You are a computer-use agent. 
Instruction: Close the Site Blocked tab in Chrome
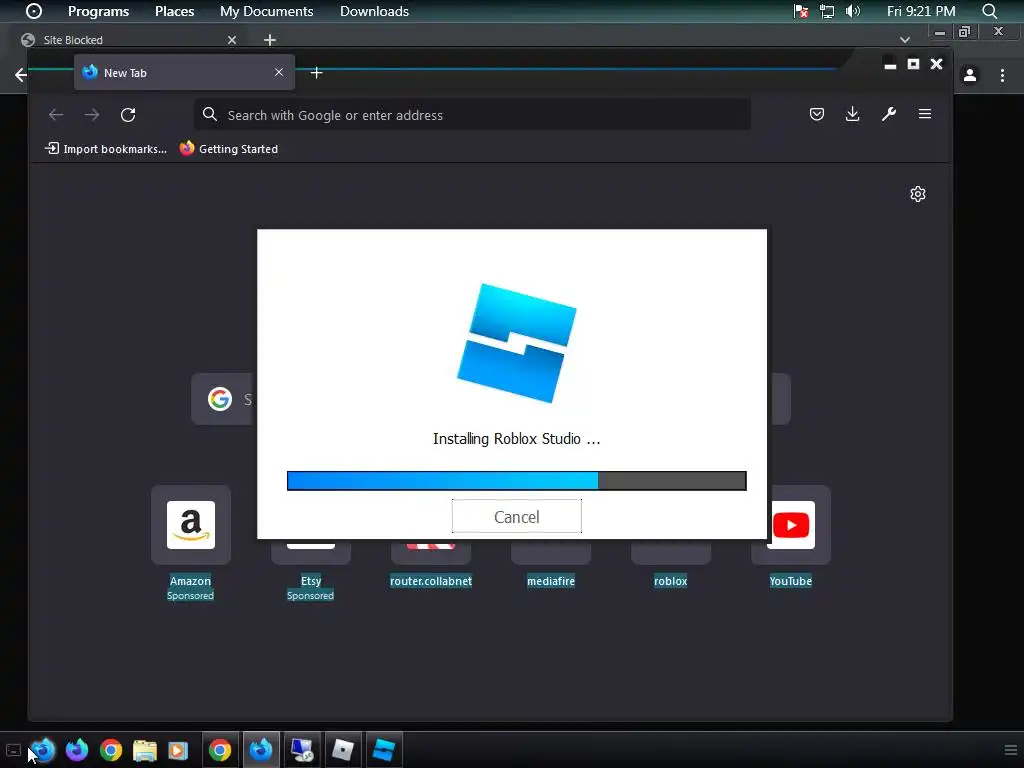click(232, 40)
